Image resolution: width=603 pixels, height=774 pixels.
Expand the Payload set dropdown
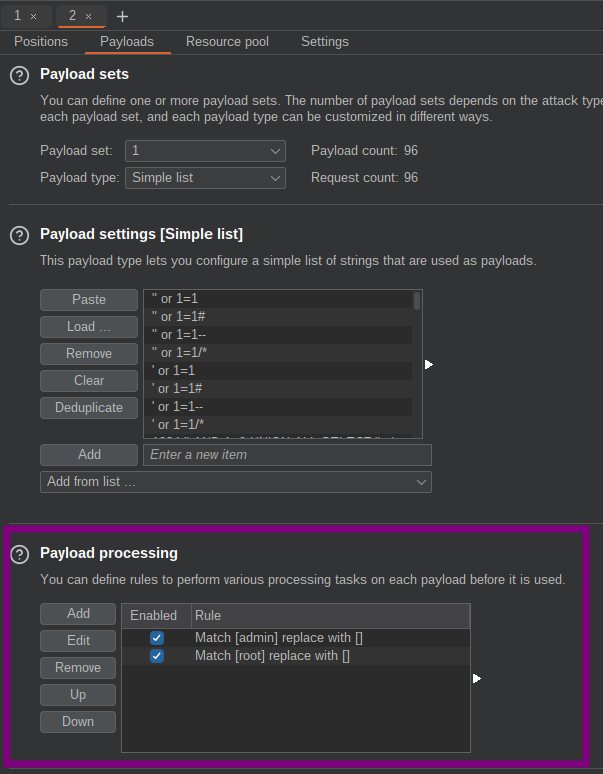tap(205, 151)
